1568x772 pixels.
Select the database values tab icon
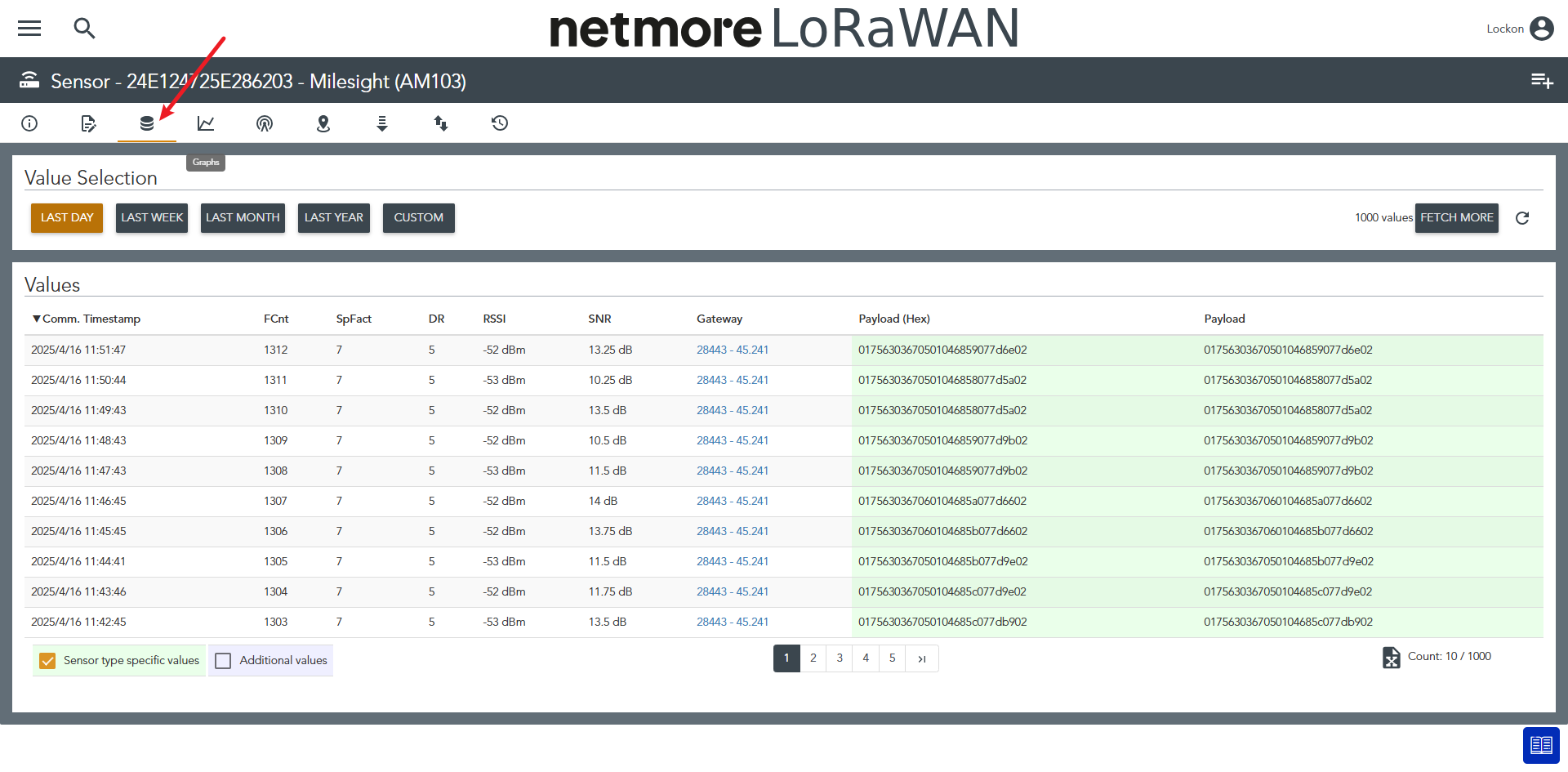click(x=147, y=123)
